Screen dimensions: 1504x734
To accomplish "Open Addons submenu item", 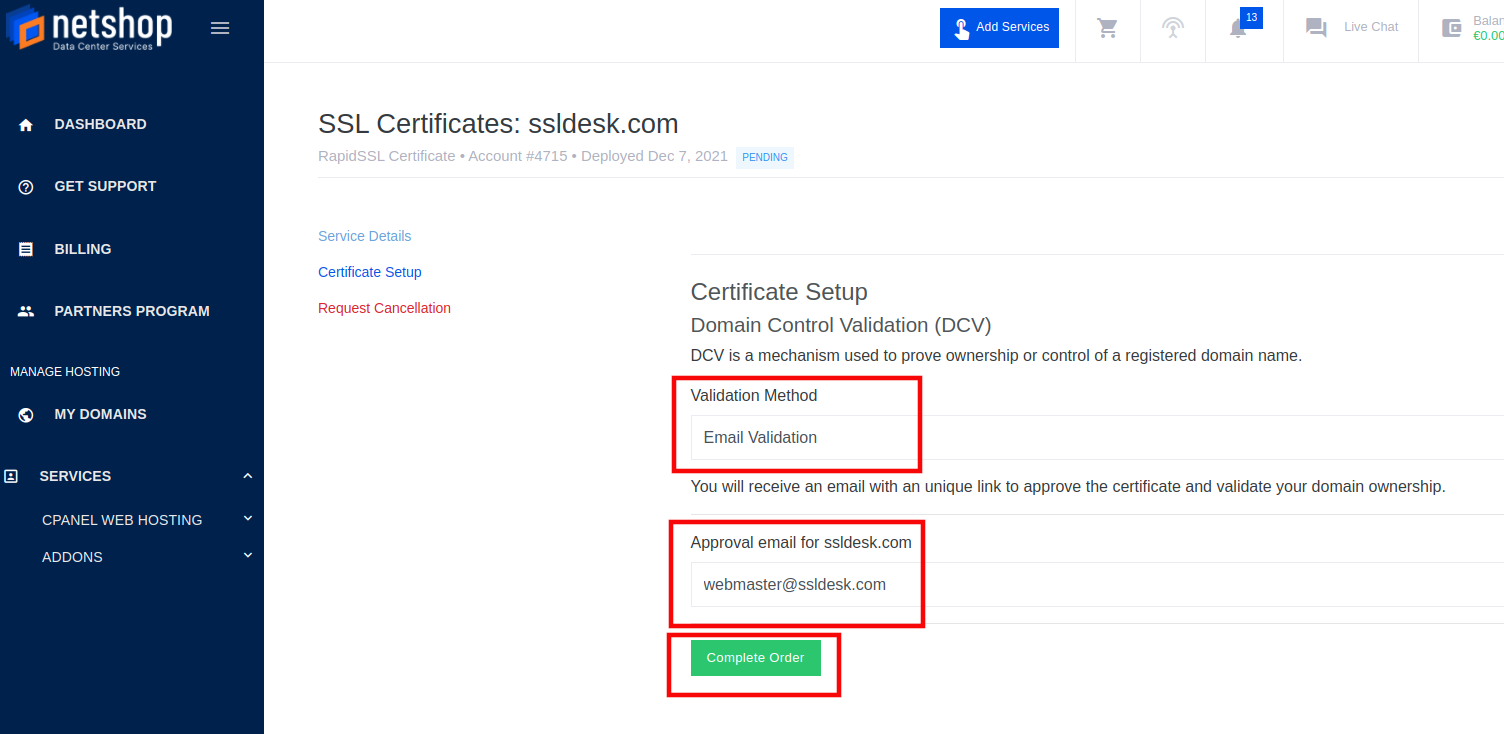I will [x=72, y=557].
